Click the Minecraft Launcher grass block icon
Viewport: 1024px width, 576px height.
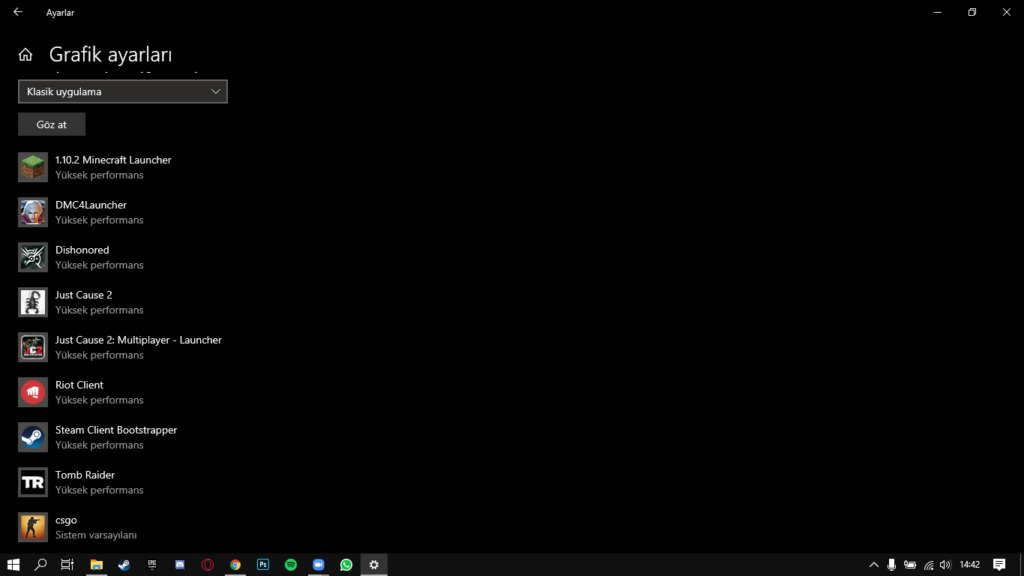[x=33, y=167]
